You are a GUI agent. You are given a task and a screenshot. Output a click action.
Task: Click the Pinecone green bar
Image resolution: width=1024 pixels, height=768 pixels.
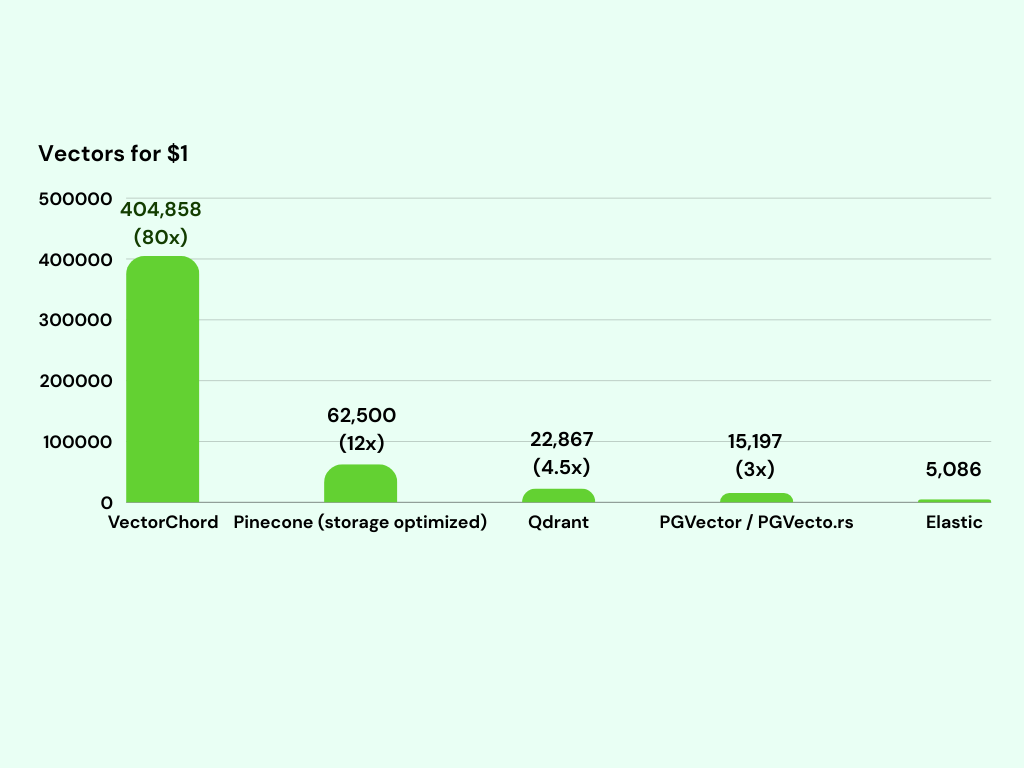click(x=360, y=484)
